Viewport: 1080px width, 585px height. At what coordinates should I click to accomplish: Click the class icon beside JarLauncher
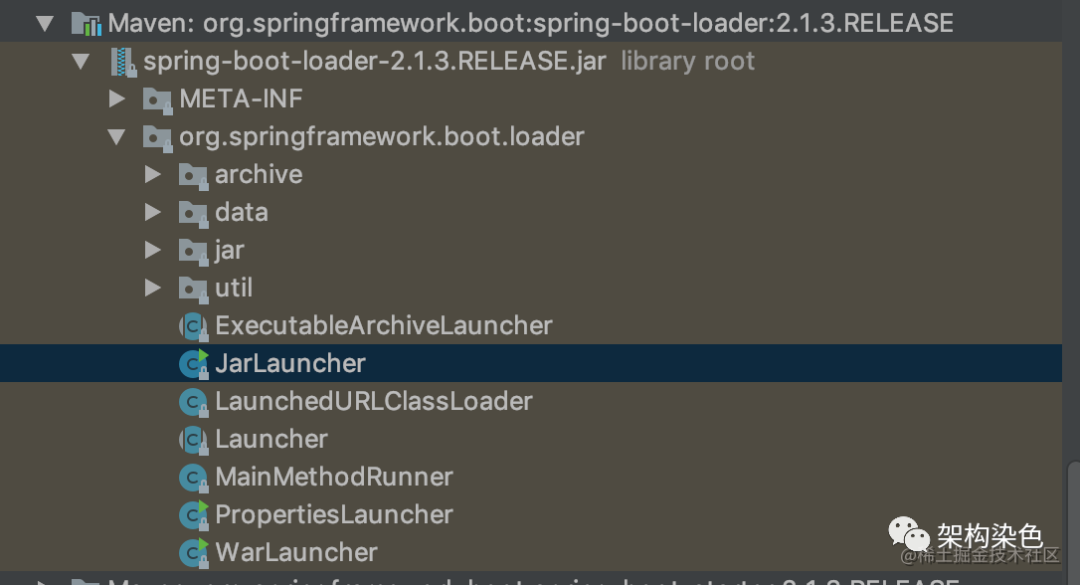[x=192, y=363]
